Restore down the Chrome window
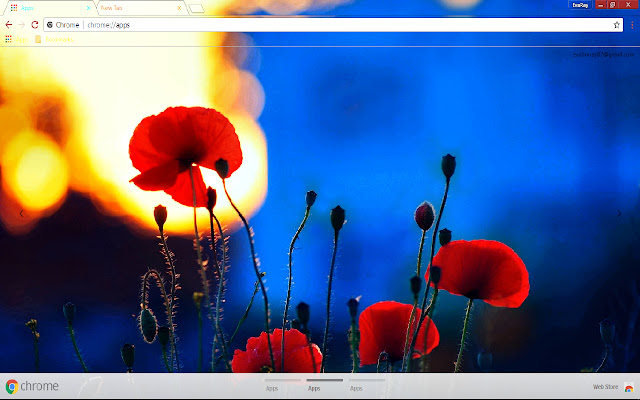The image size is (640, 400). click(x=612, y=5)
